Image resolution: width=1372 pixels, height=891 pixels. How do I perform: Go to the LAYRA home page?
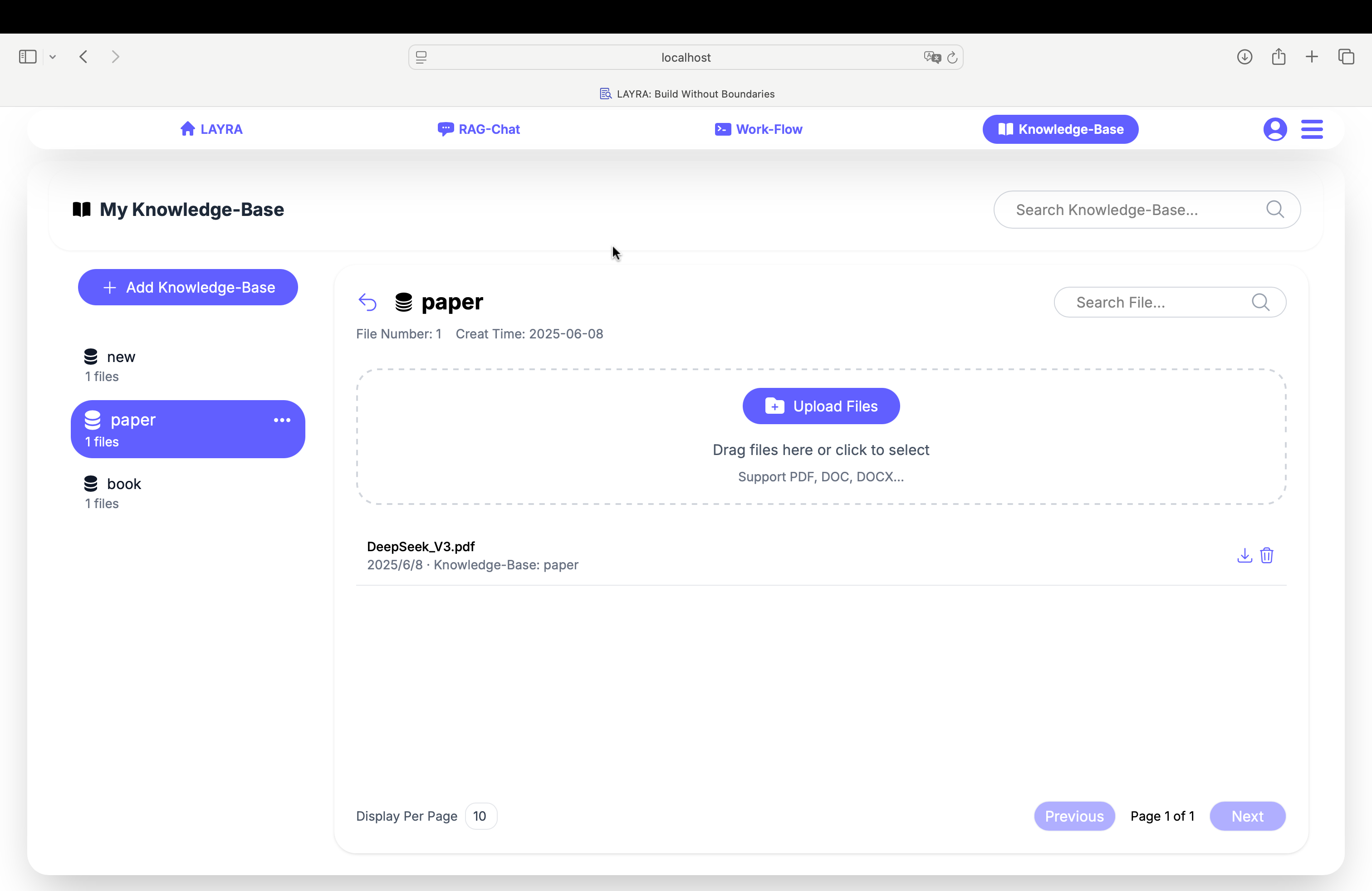(211, 129)
